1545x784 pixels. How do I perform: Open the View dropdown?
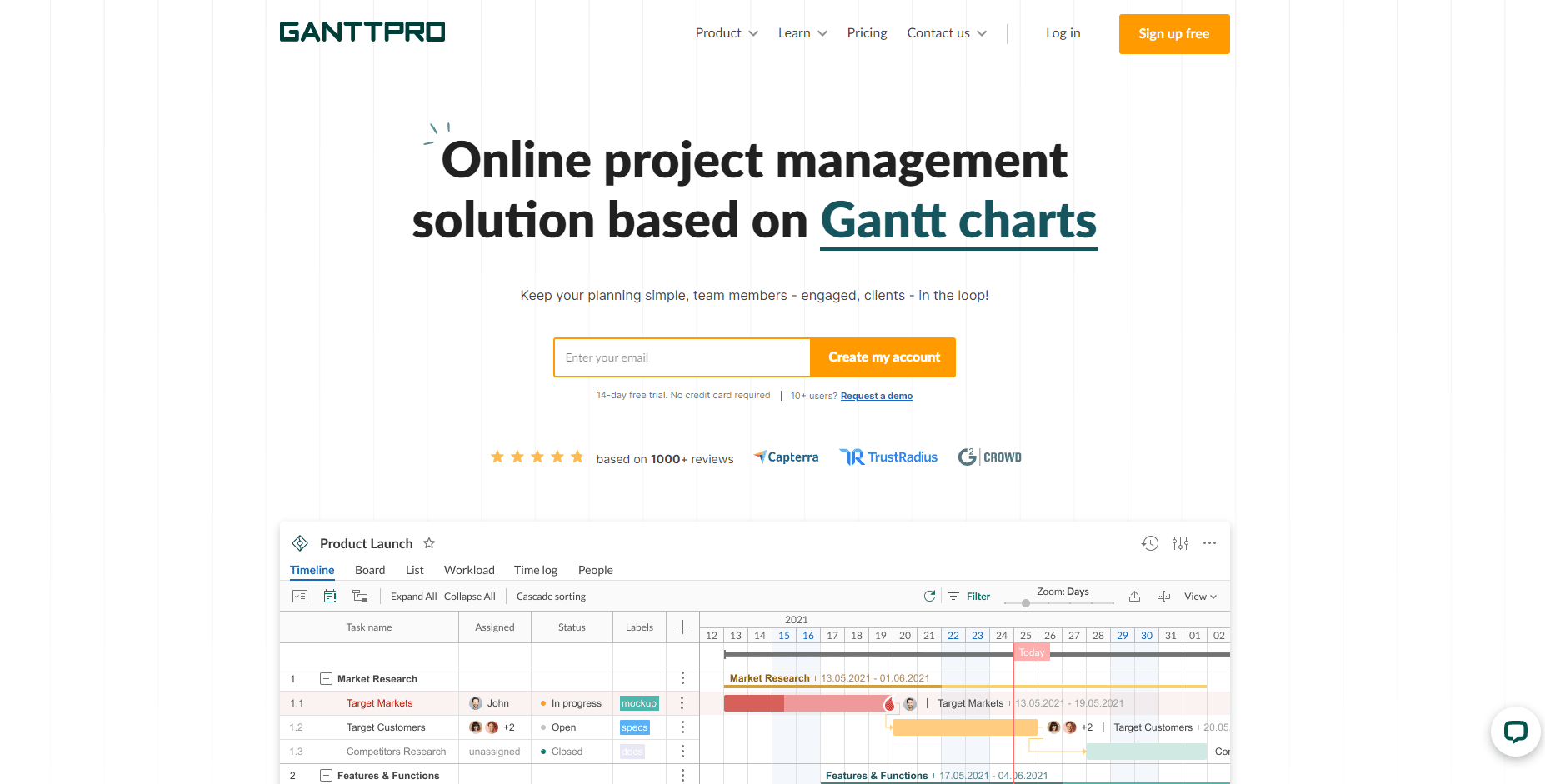click(1199, 596)
